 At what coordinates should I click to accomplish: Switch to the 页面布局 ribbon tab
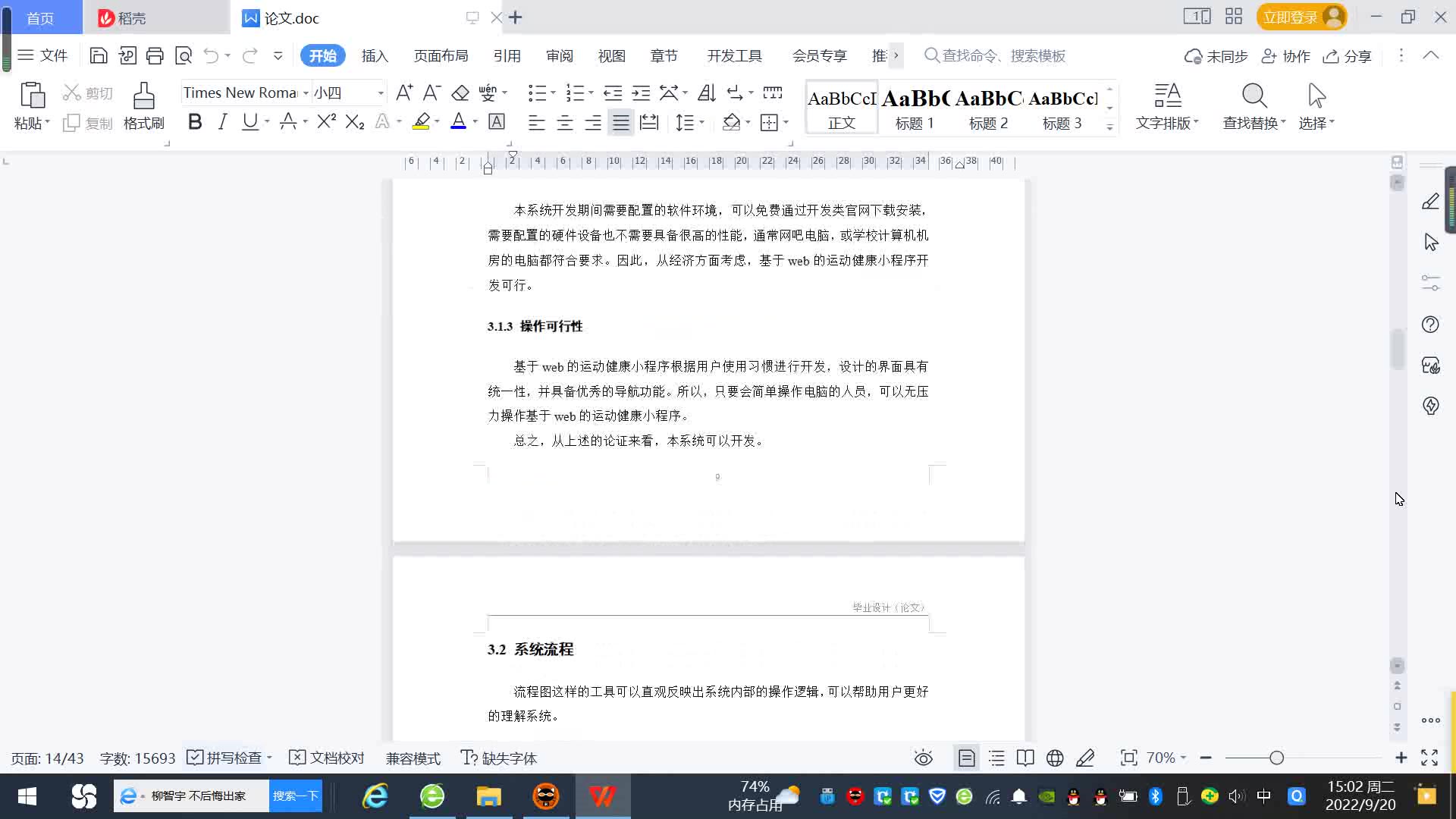click(x=441, y=56)
